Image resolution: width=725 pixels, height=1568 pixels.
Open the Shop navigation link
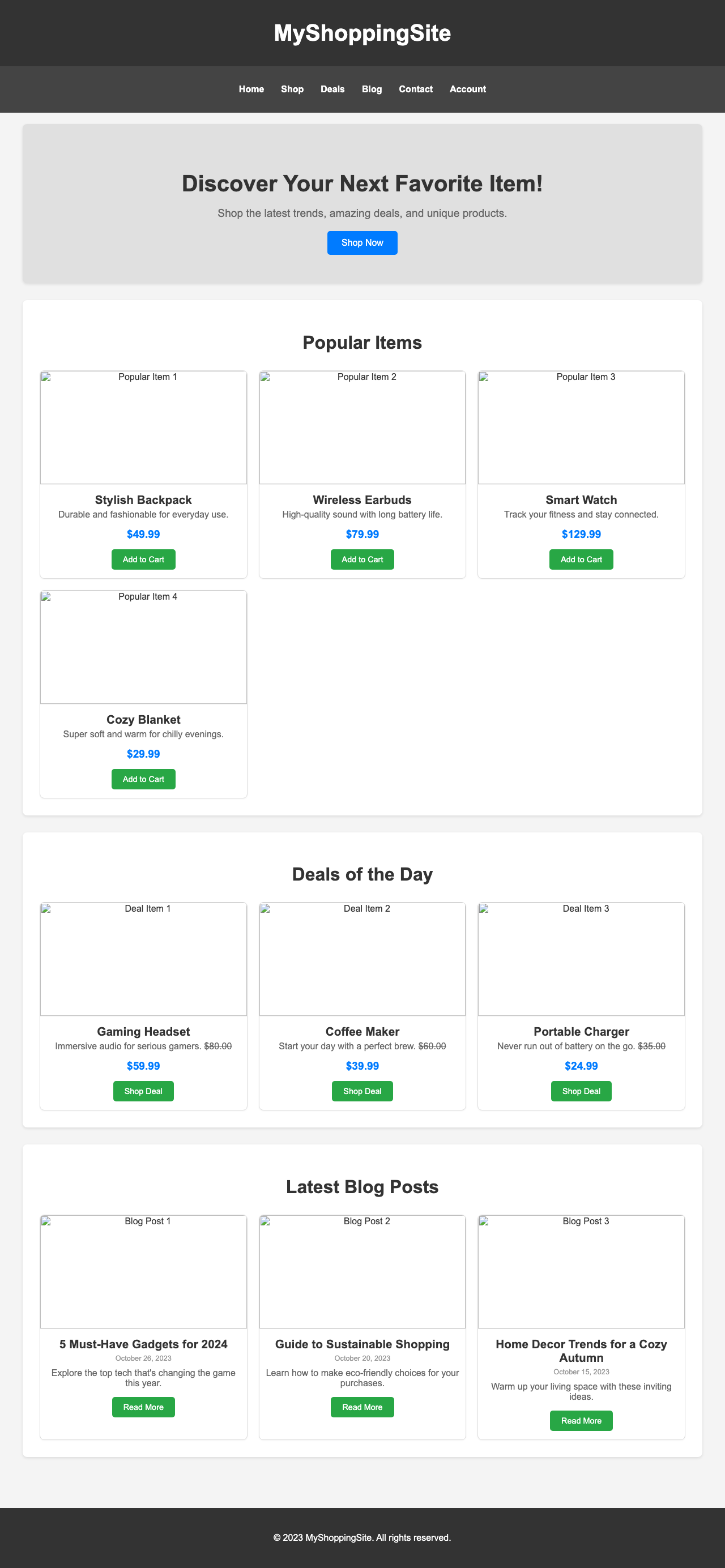[292, 89]
